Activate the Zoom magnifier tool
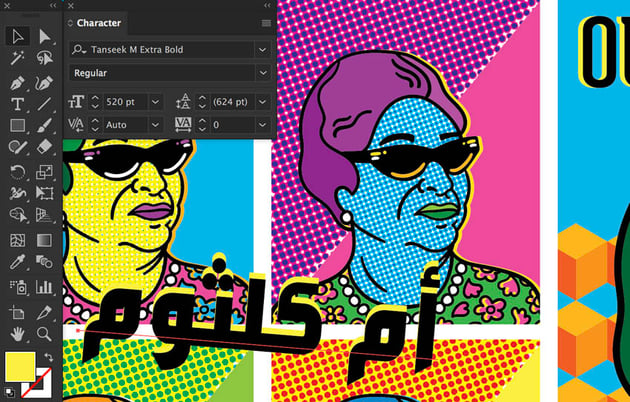The height and width of the screenshot is (402, 630). (x=44, y=333)
